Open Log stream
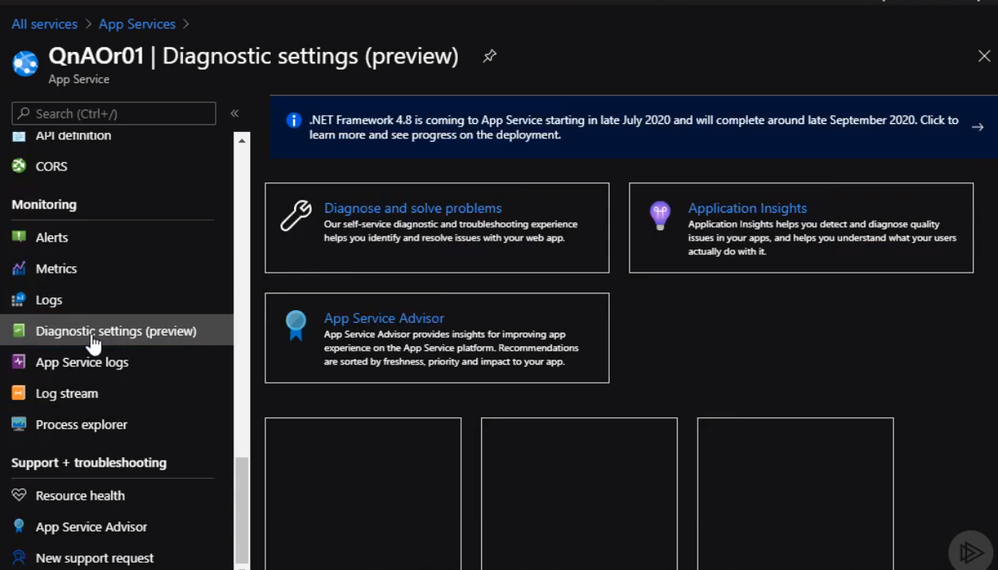Screen dimensions: 998x570 (x=67, y=393)
